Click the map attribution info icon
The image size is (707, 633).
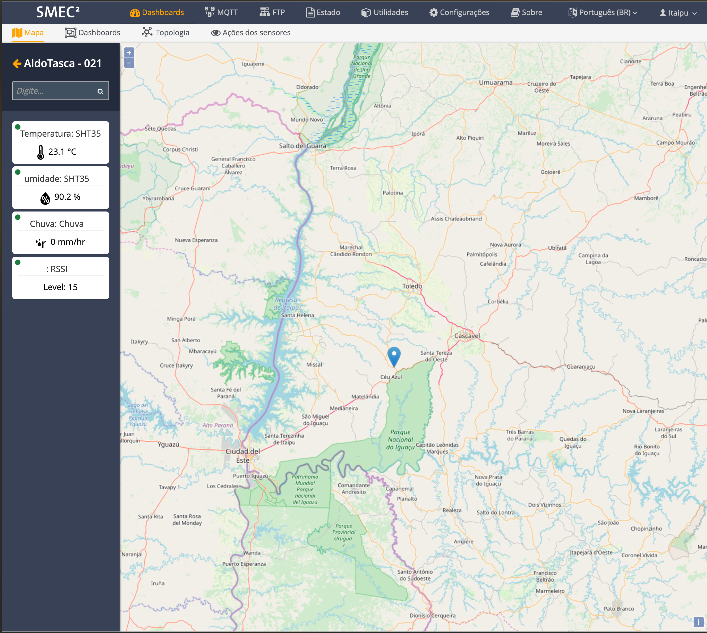pyautogui.click(x=698, y=622)
